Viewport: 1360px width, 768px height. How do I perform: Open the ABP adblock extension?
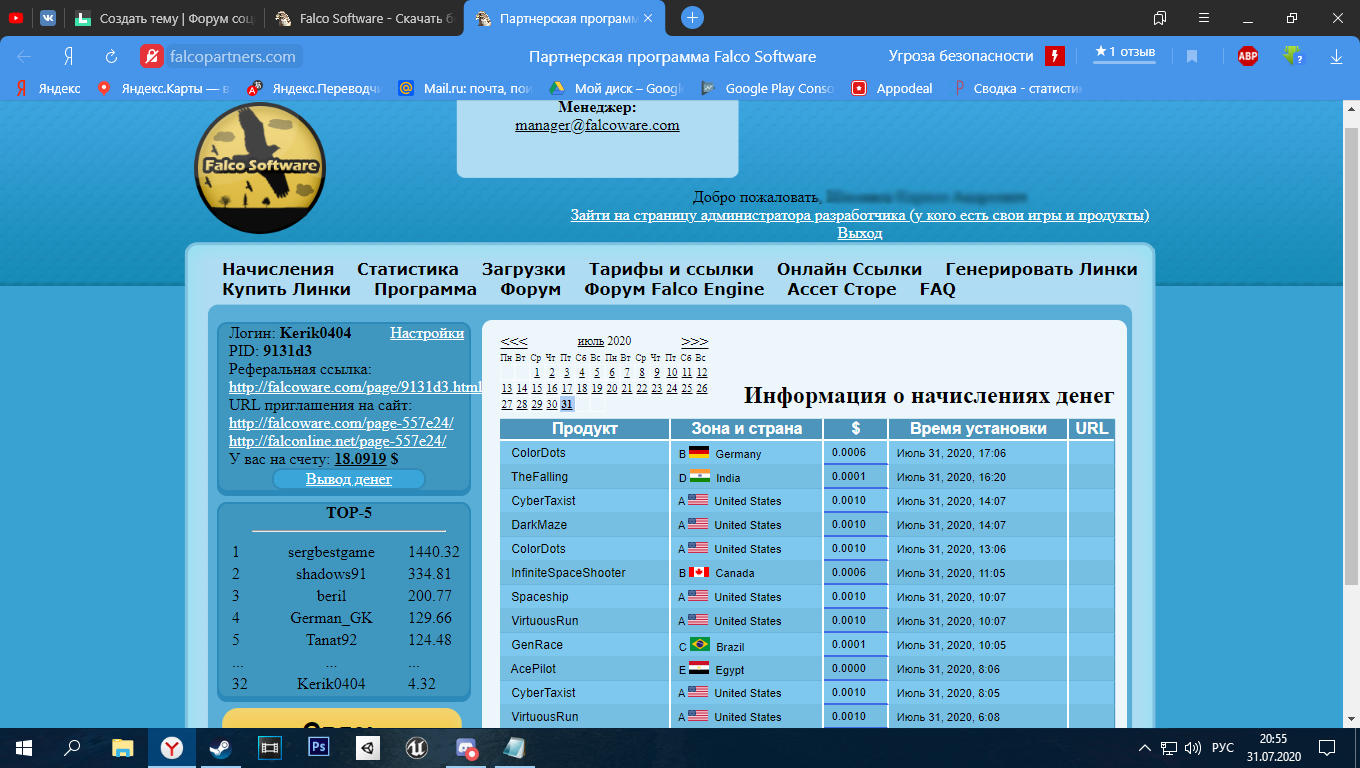tap(1248, 56)
